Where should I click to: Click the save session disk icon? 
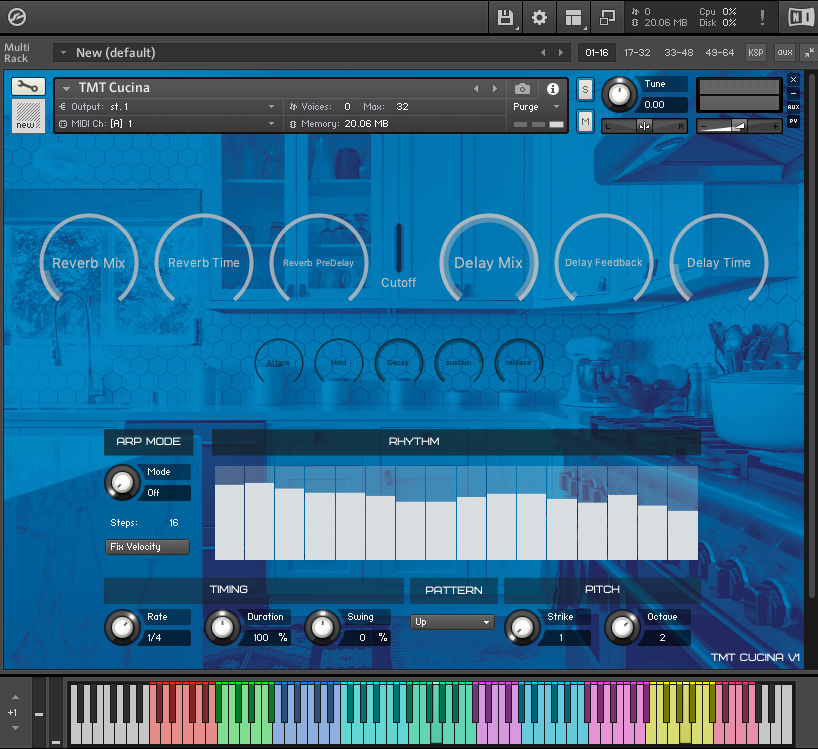(x=505, y=17)
